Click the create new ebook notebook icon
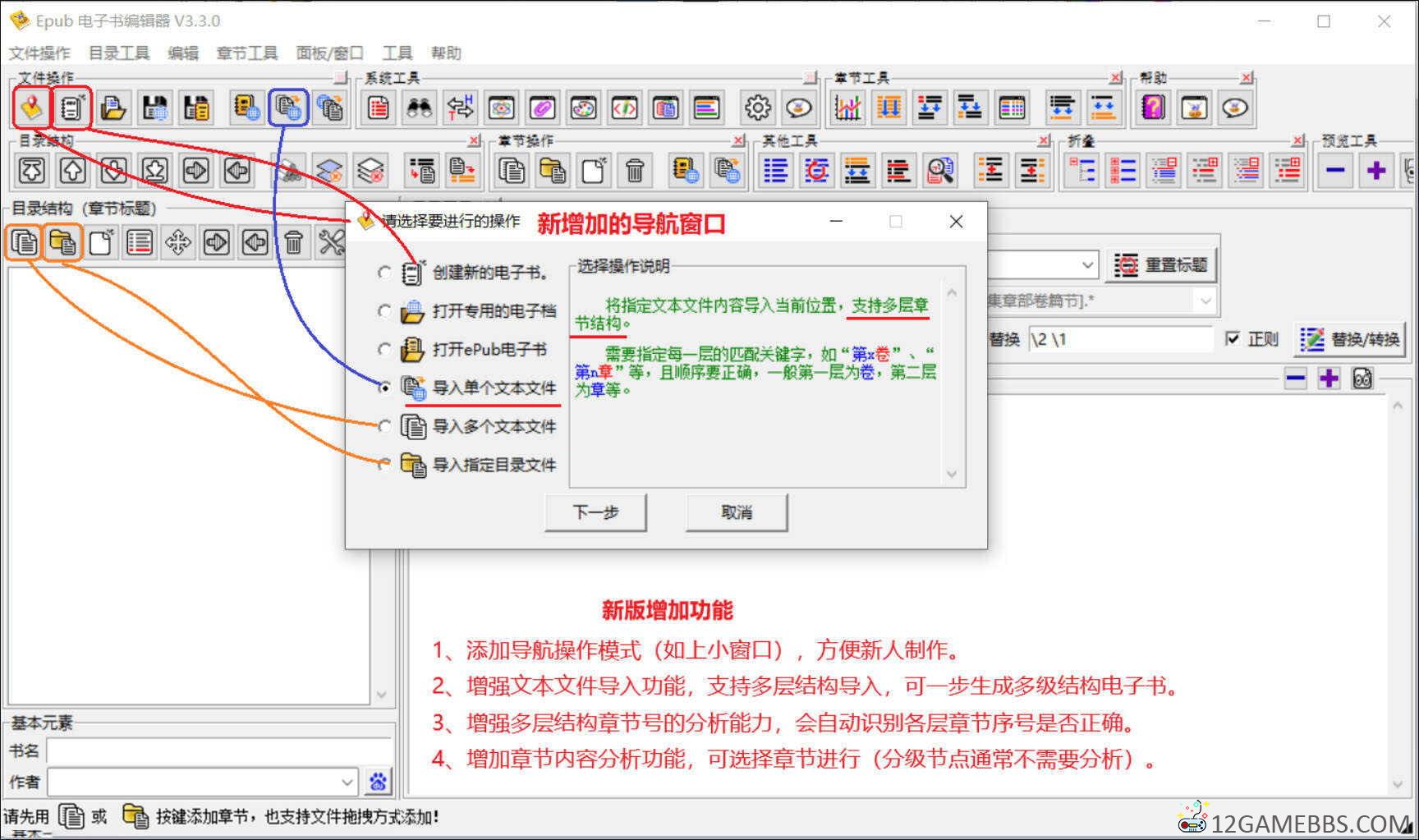 [72, 108]
